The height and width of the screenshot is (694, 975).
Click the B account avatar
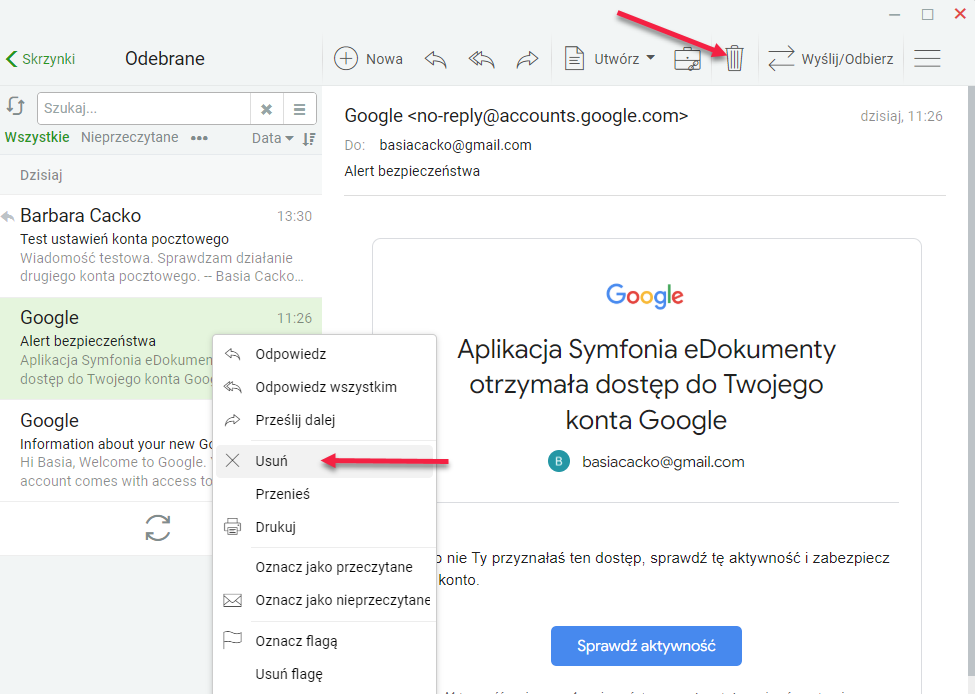point(558,461)
